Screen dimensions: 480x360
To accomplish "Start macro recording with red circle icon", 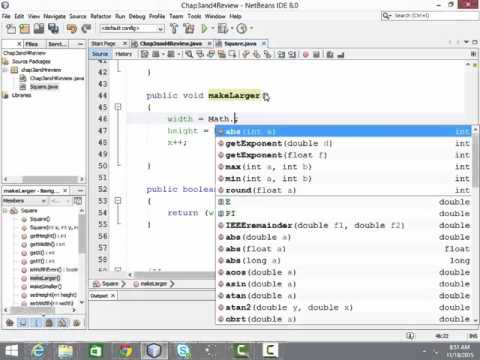I will click(306, 54).
